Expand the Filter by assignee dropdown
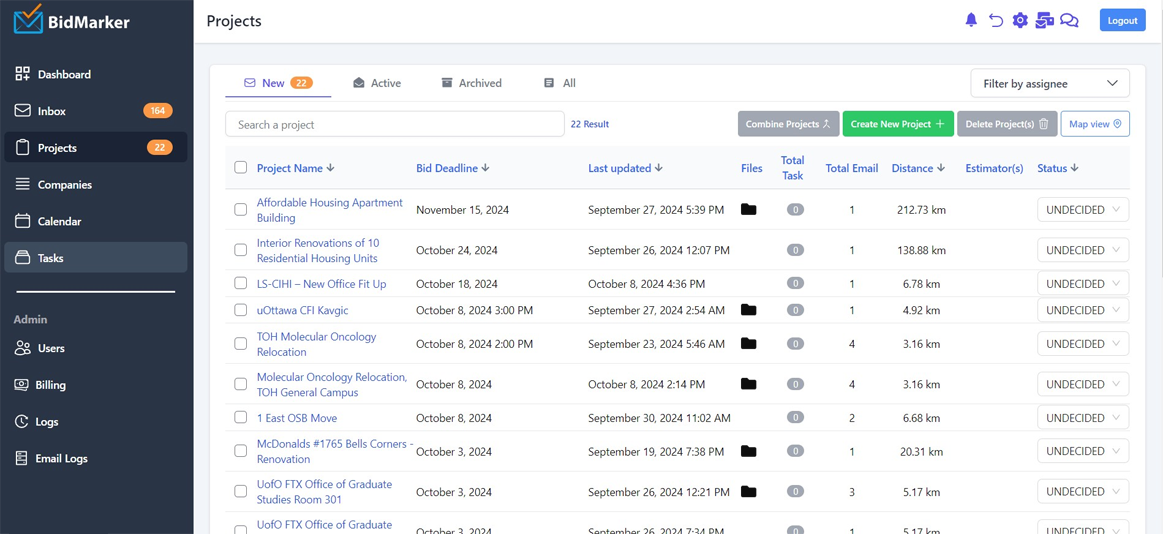 pyautogui.click(x=1049, y=83)
